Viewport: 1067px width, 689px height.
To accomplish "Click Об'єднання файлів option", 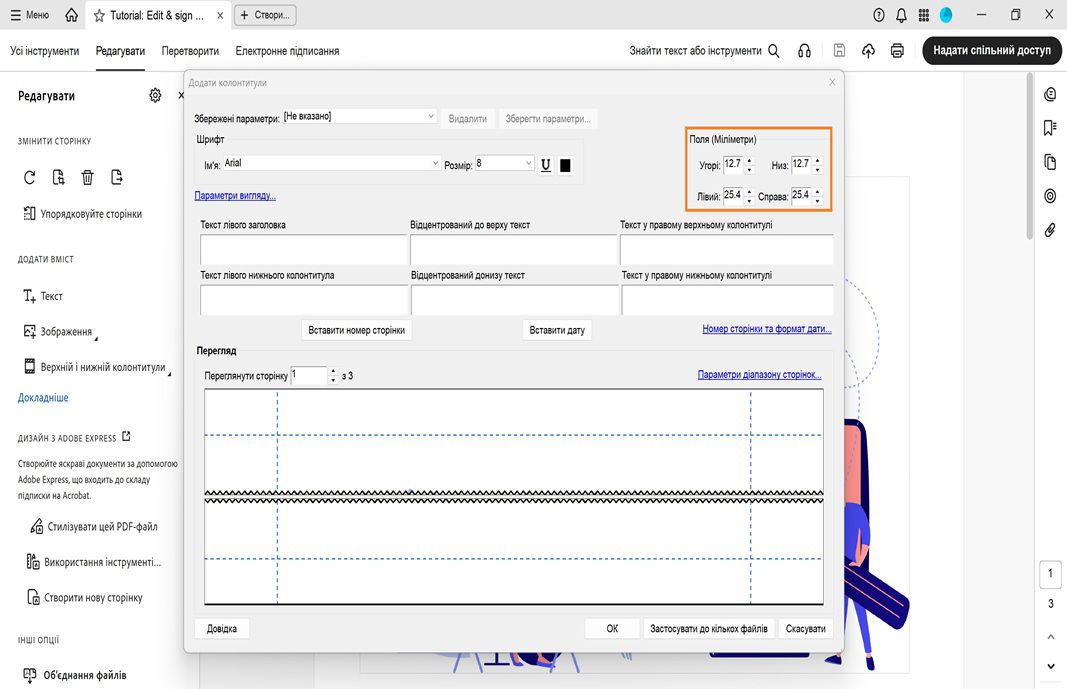I will (x=75, y=675).
